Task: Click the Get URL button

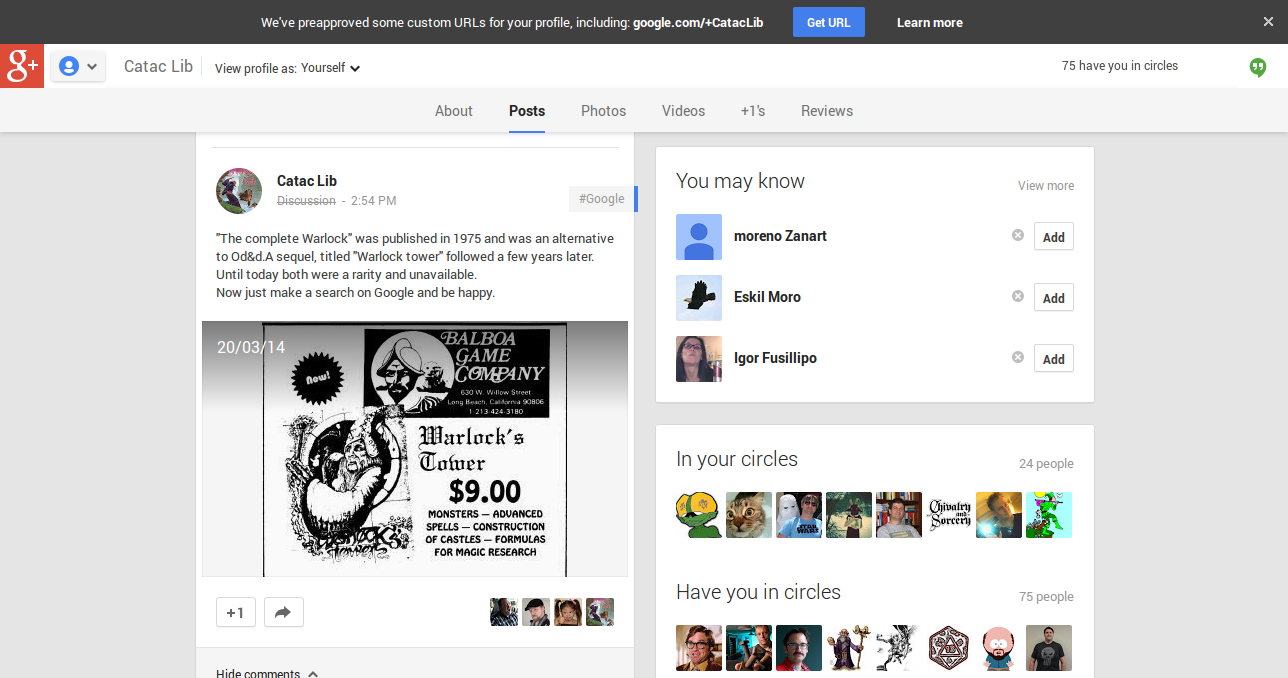Action: pyautogui.click(x=829, y=22)
